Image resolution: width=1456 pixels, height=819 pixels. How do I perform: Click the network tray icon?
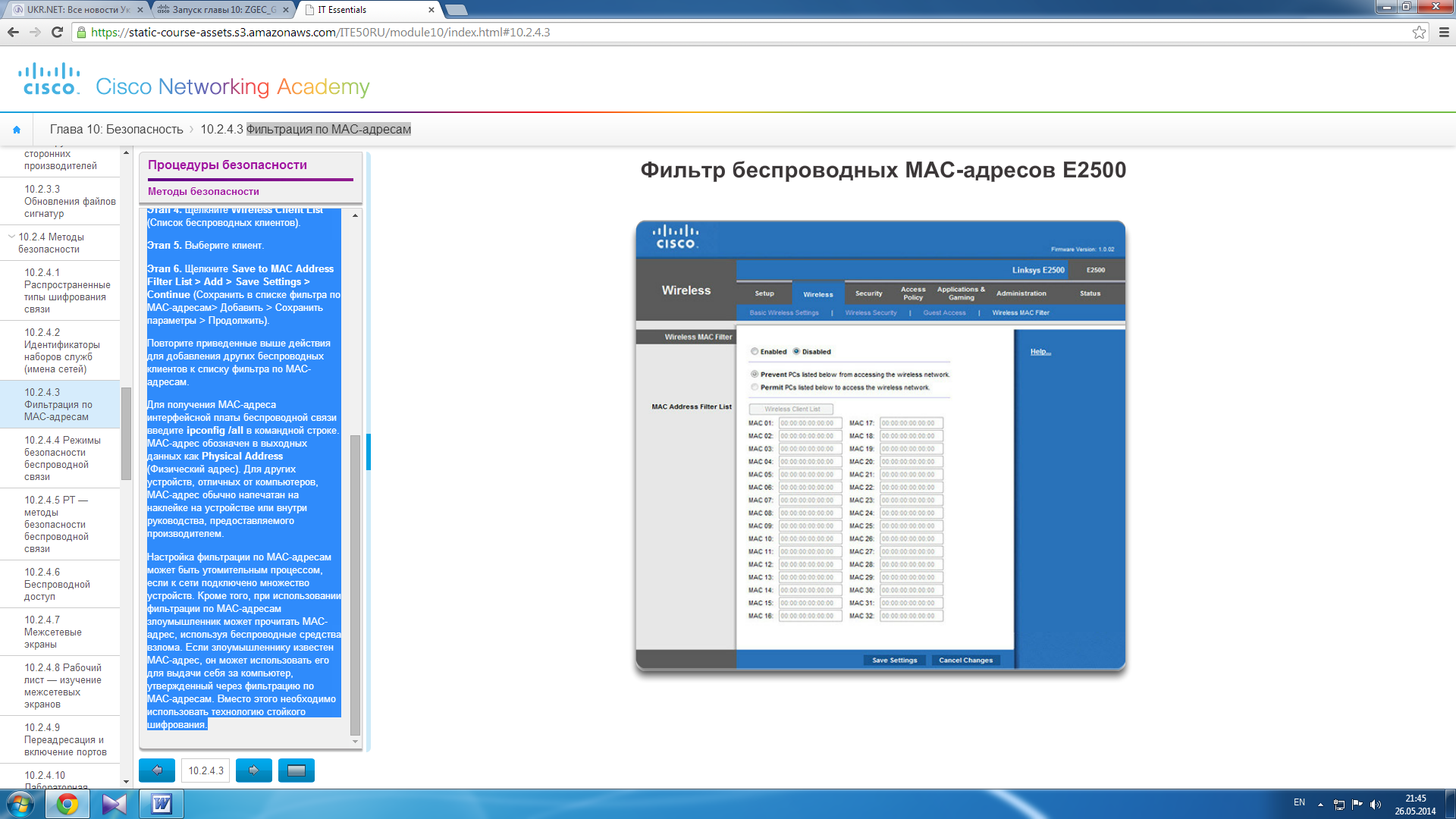pos(1339,805)
